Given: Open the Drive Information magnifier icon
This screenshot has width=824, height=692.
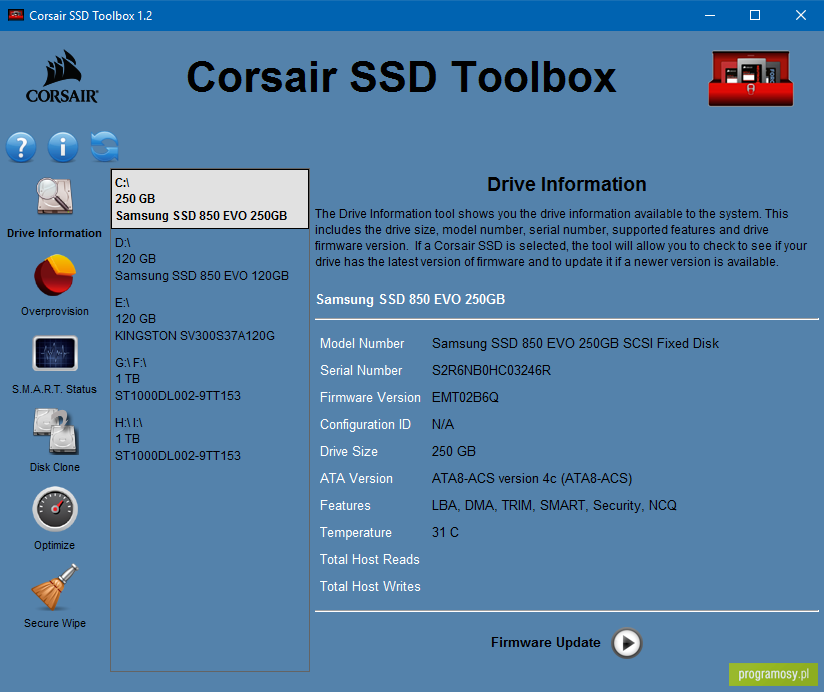Looking at the screenshot, I should (54, 196).
